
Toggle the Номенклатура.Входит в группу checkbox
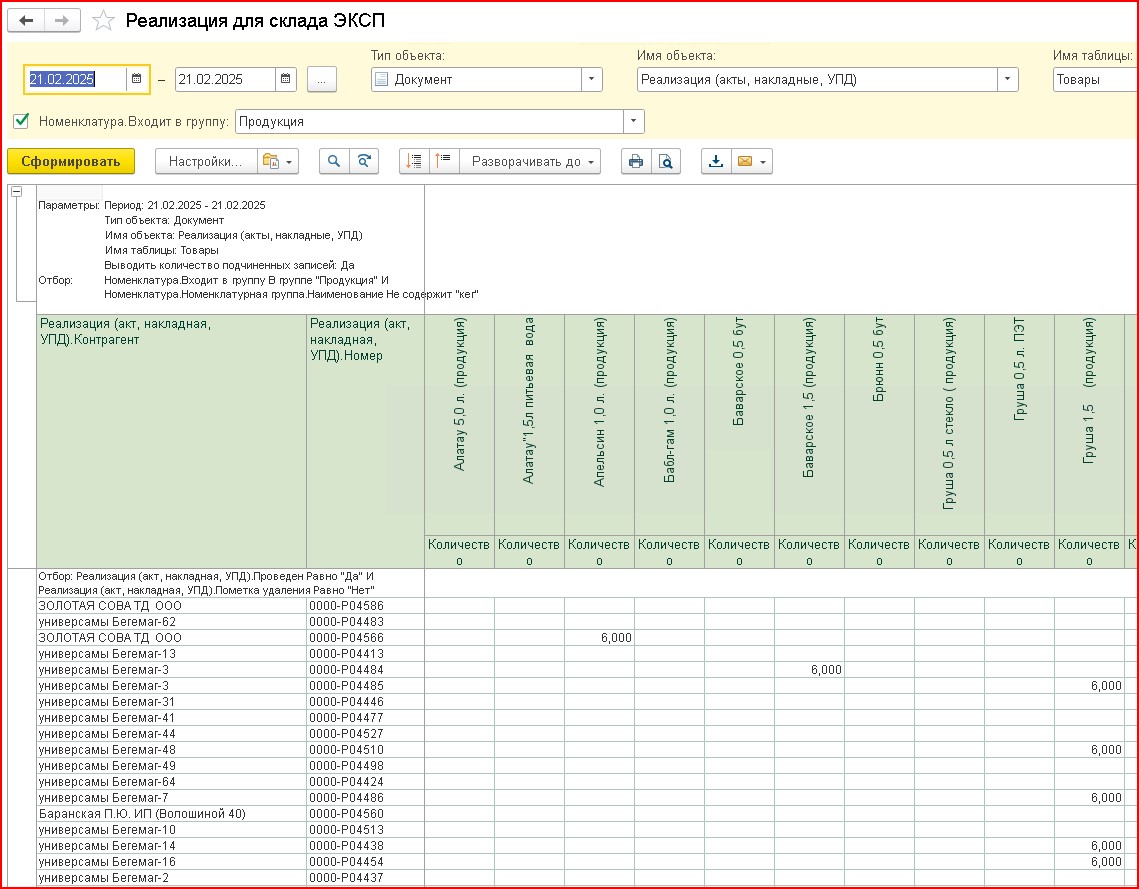21,121
